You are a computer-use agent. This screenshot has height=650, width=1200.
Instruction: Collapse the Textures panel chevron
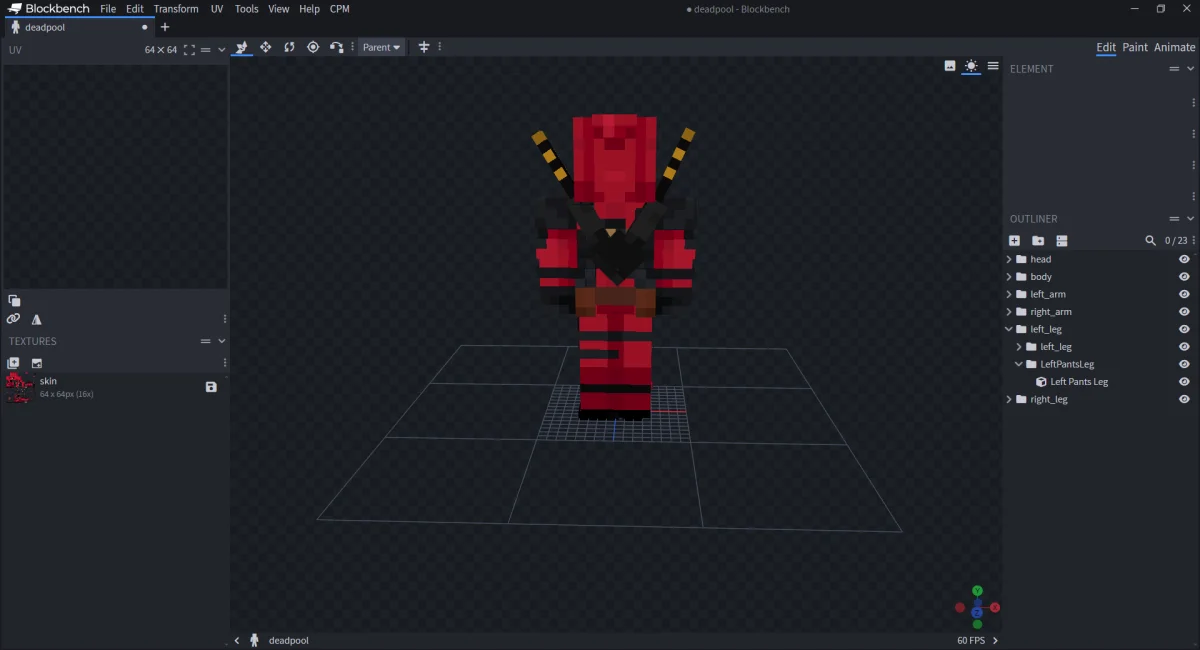pyautogui.click(x=222, y=341)
